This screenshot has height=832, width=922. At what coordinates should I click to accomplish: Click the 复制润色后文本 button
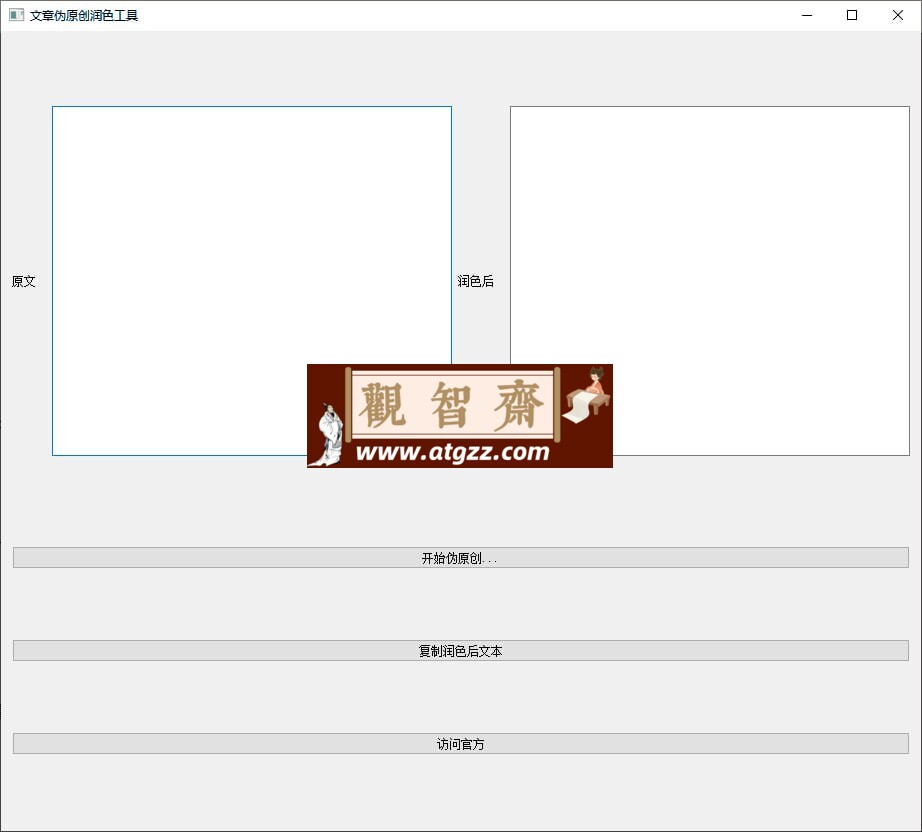click(460, 650)
